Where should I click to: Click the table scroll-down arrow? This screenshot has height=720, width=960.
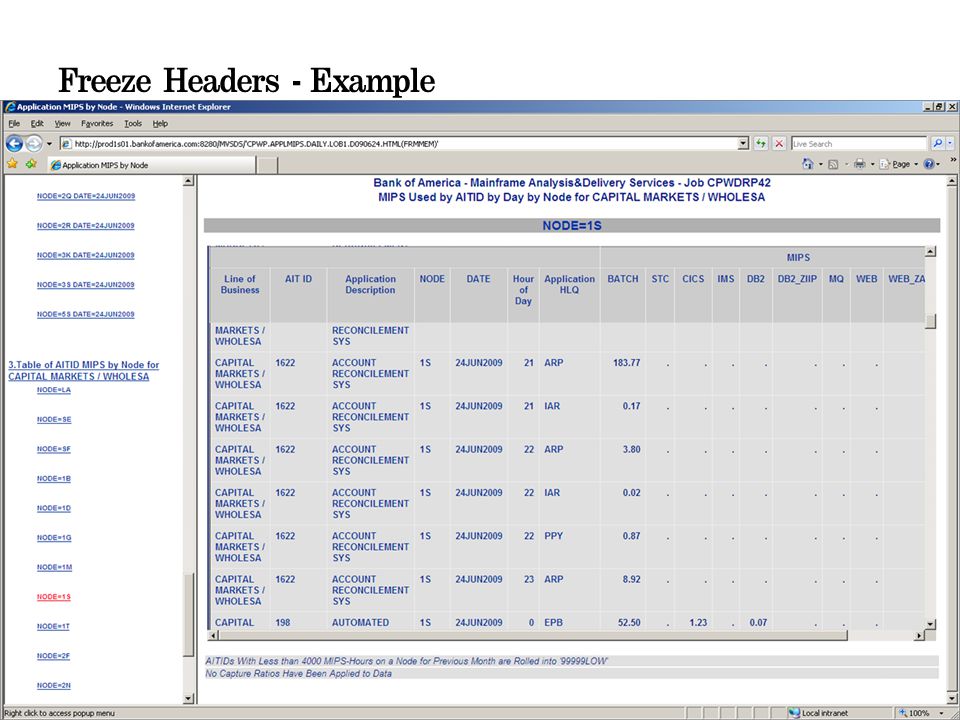(930, 624)
